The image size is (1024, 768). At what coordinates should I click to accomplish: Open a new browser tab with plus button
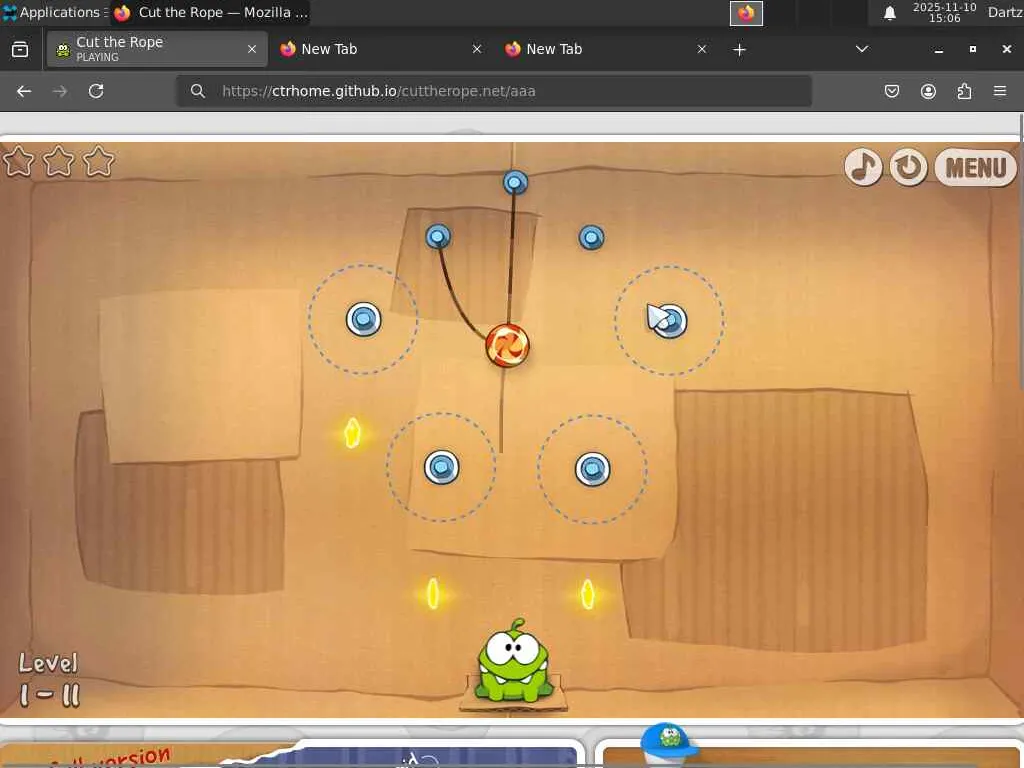click(x=739, y=50)
